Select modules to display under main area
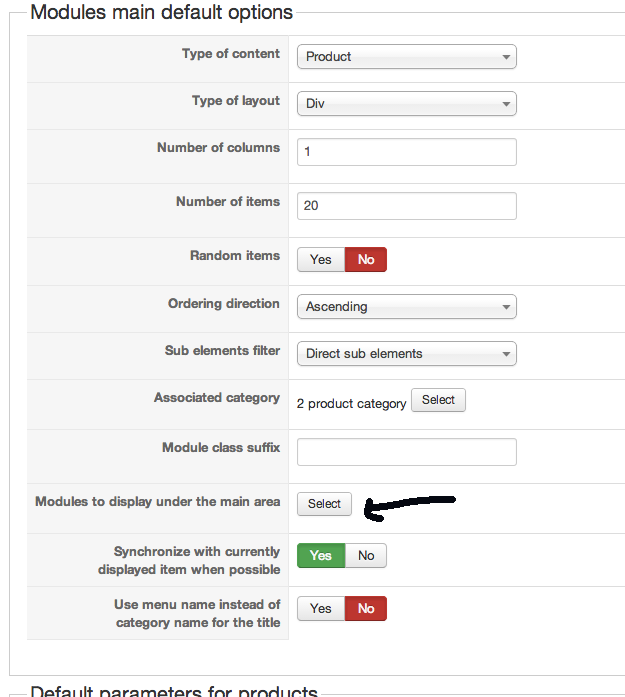 point(324,504)
